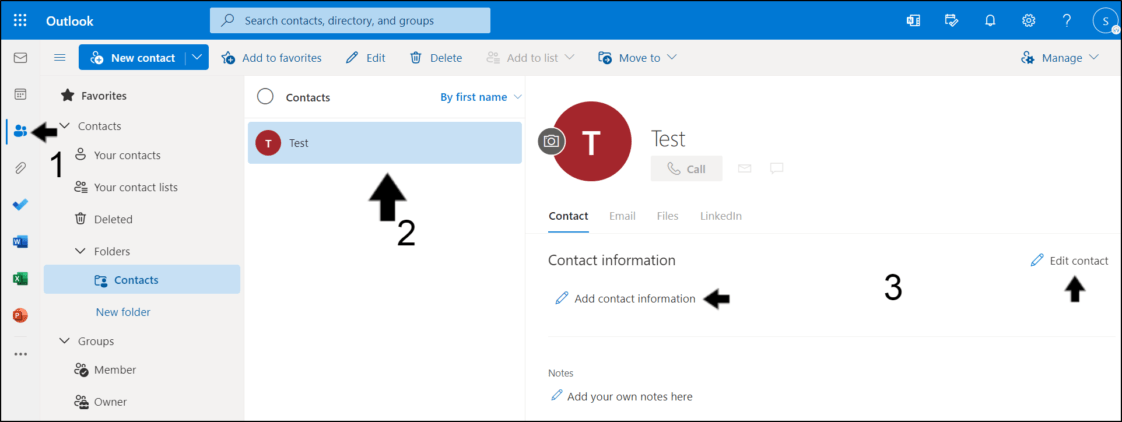Image resolution: width=1122 pixels, height=422 pixels.
Task: Open Mail from the left rail
Action: 20,58
